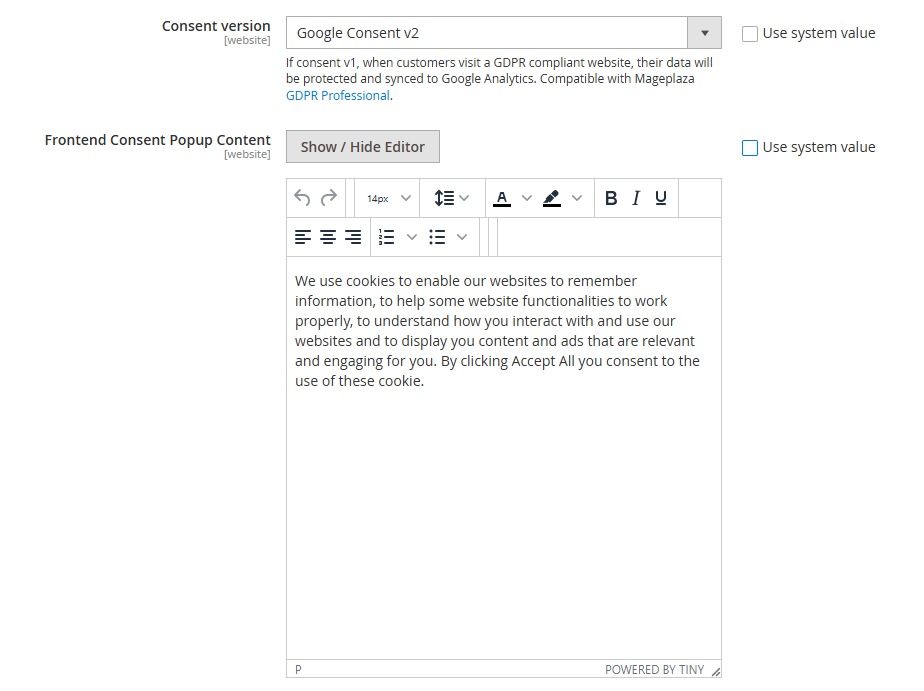Expand the line height dropdown
The image size is (924, 691).
click(466, 197)
